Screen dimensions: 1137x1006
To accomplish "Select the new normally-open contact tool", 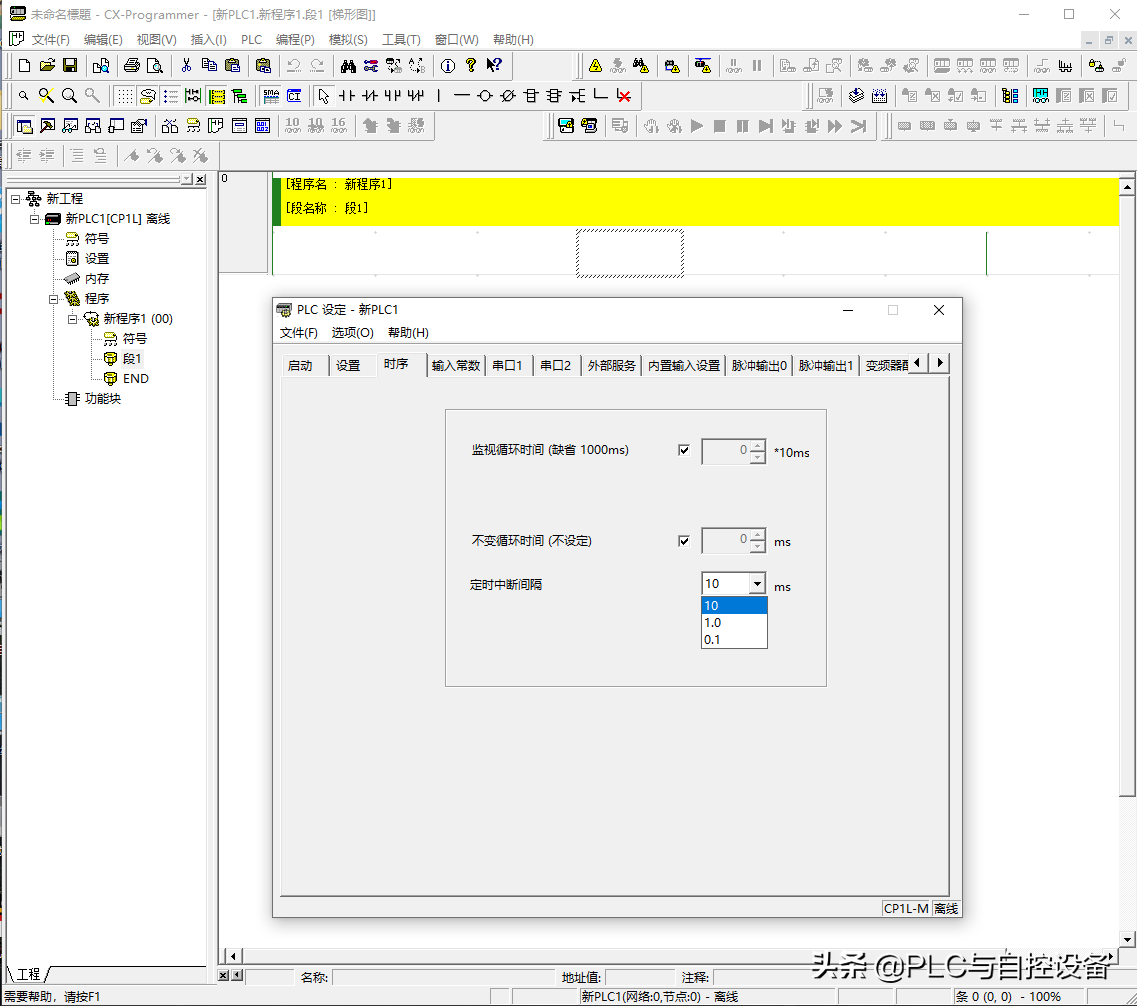I will [x=347, y=96].
